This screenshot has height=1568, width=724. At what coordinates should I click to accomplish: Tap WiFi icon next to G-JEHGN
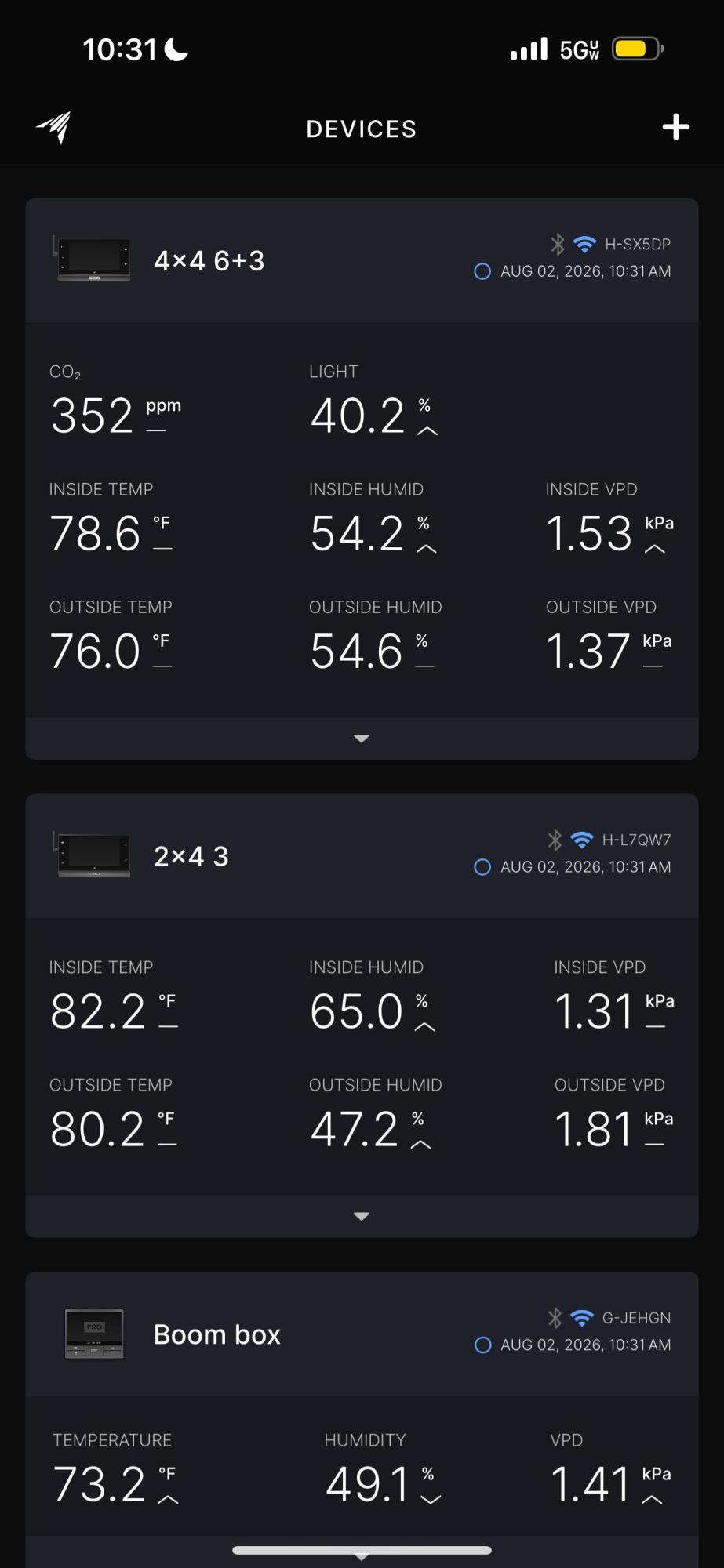click(582, 1318)
